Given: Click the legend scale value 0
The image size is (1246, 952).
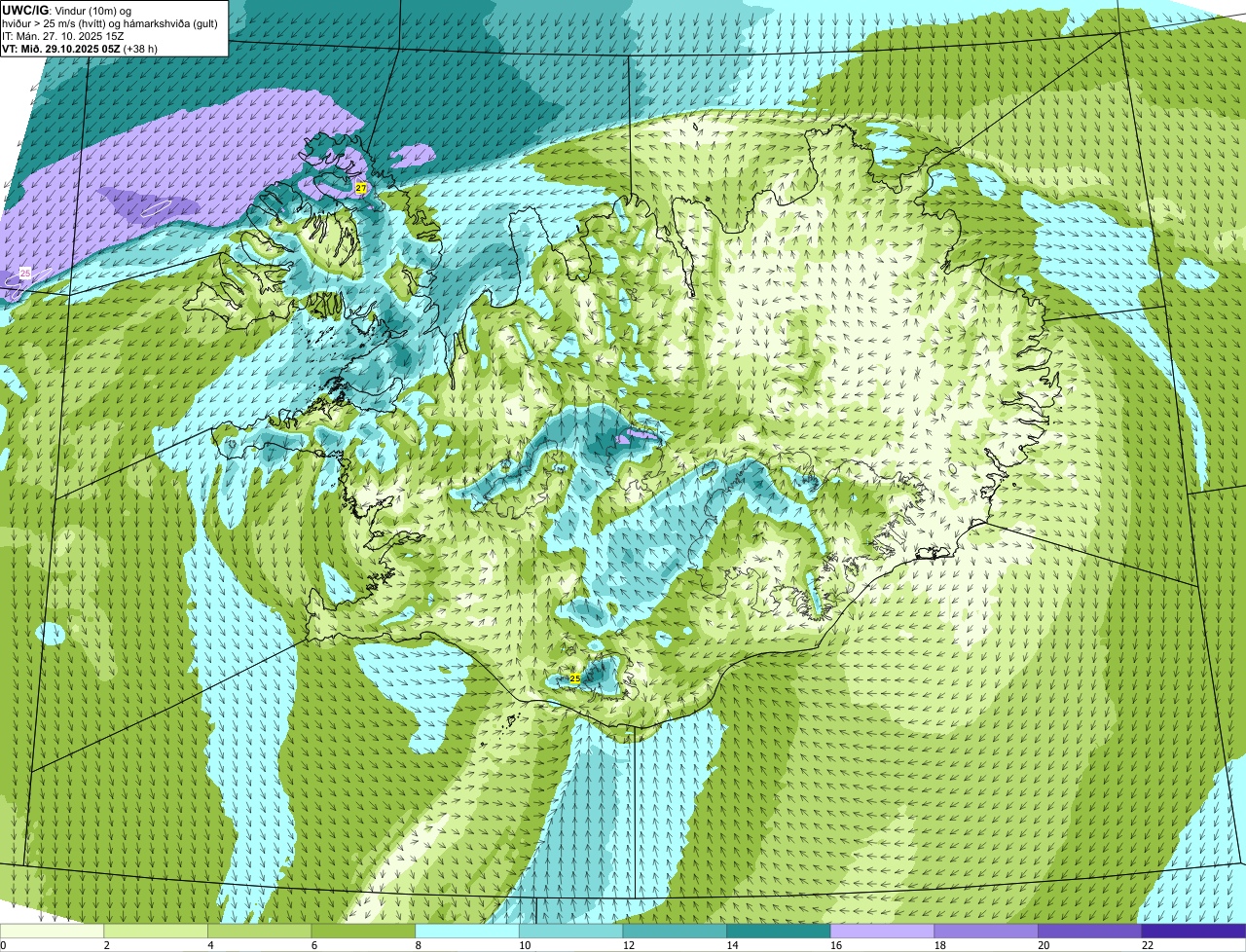Looking at the screenshot, I should 3,945.
